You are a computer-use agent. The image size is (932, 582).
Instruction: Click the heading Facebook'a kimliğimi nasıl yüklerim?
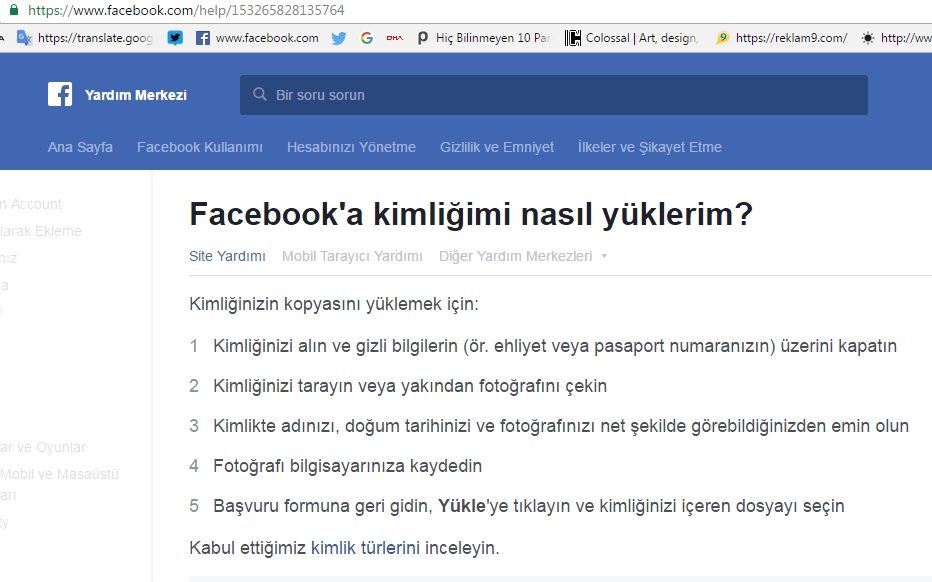click(x=471, y=215)
